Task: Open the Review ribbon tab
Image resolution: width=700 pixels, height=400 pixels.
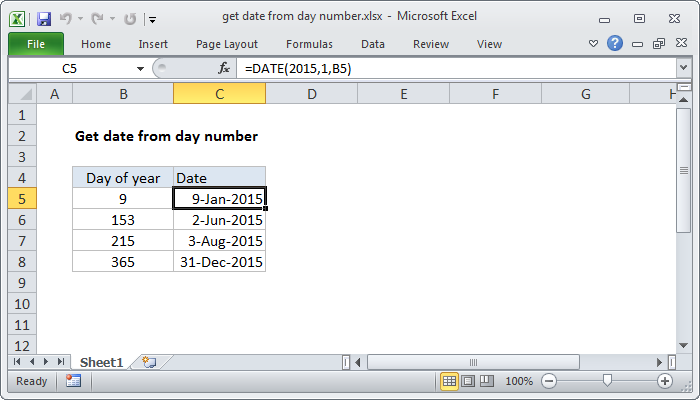Action: coord(431,44)
